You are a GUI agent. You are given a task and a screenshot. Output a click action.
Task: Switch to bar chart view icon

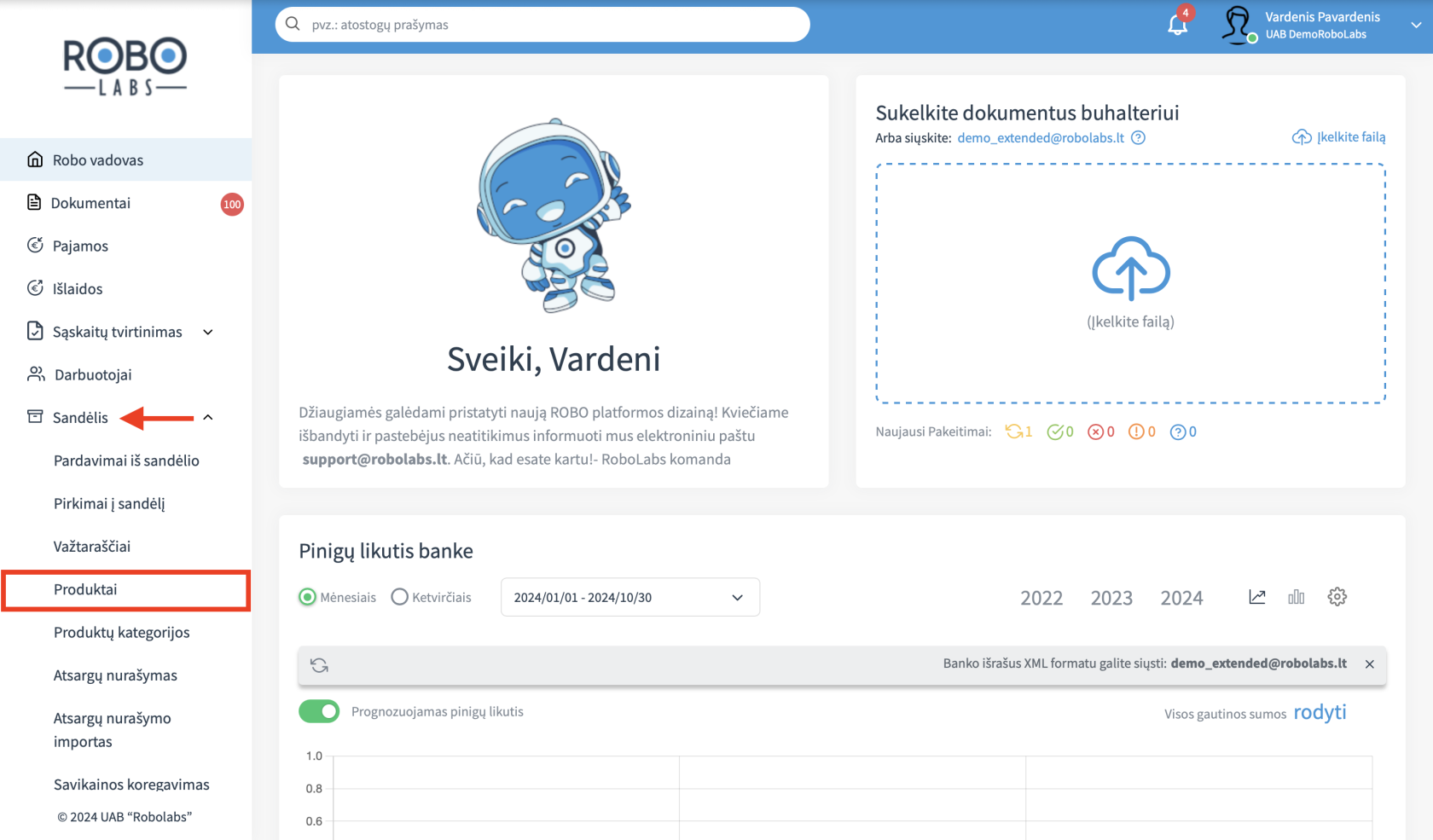(1297, 597)
